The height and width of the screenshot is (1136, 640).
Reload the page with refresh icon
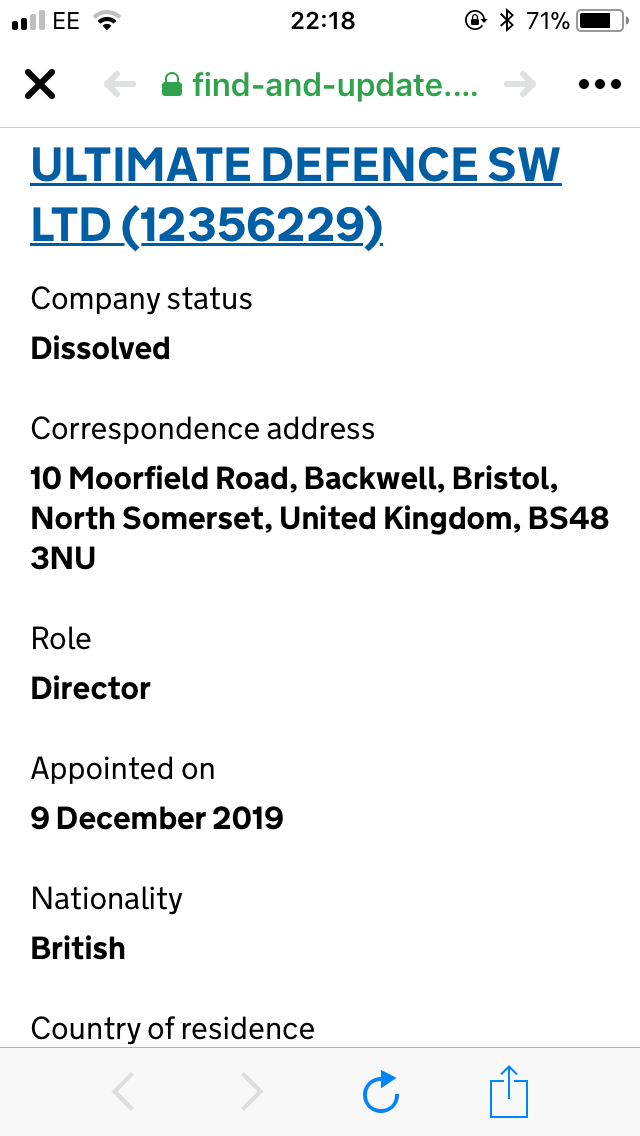[x=381, y=1092]
